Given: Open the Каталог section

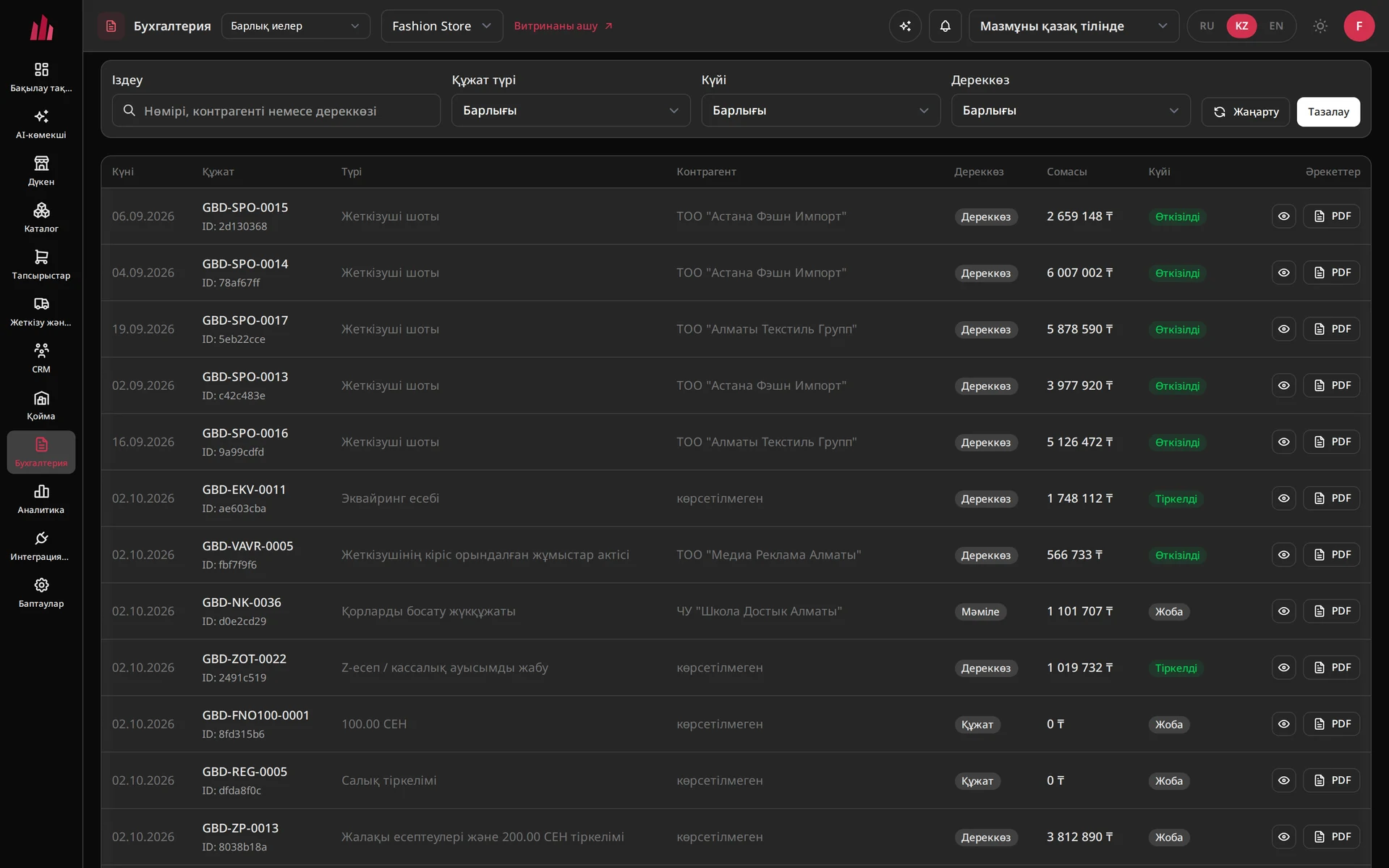Looking at the screenshot, I should [41, 218].
